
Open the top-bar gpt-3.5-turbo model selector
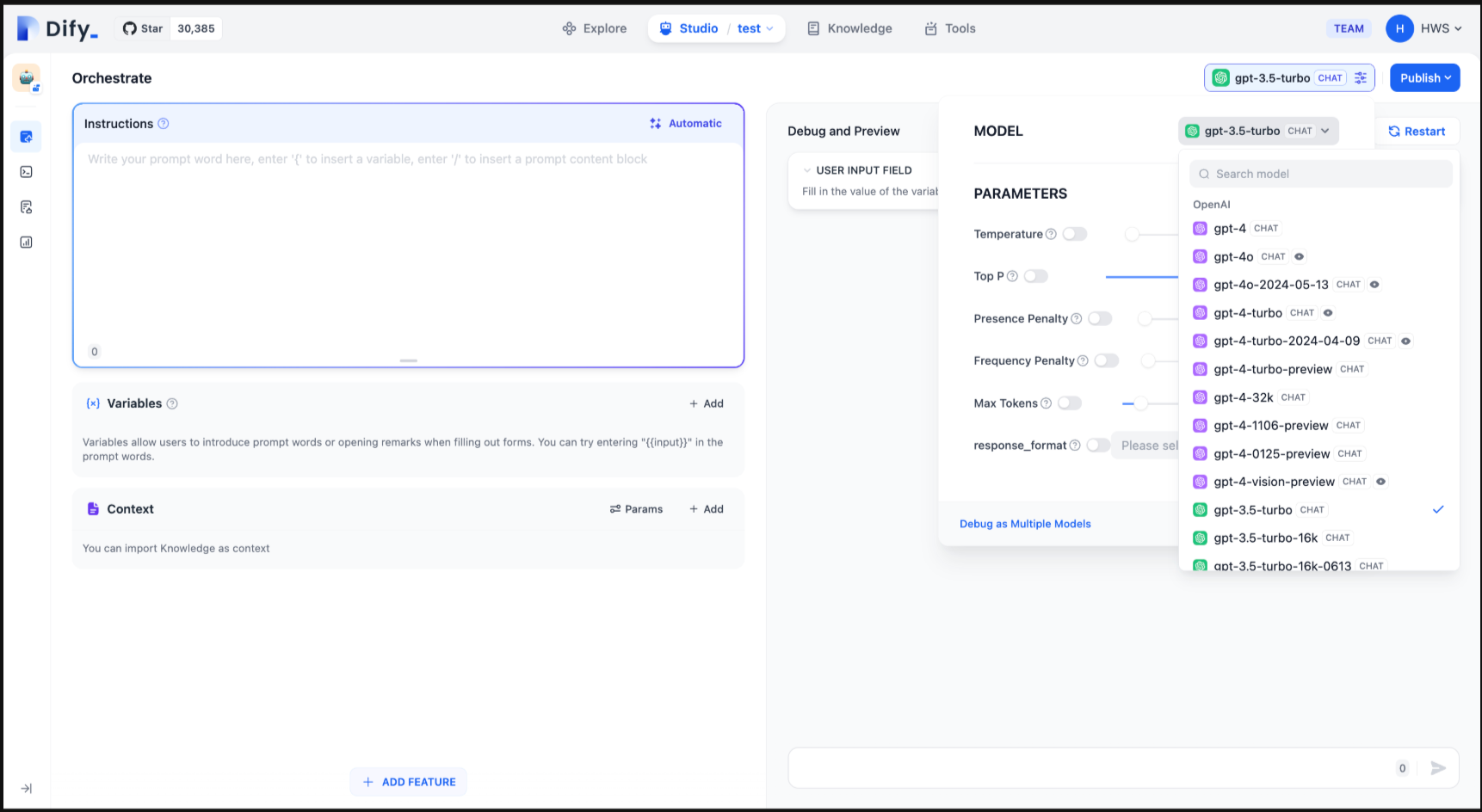[x=1289, y=78]
